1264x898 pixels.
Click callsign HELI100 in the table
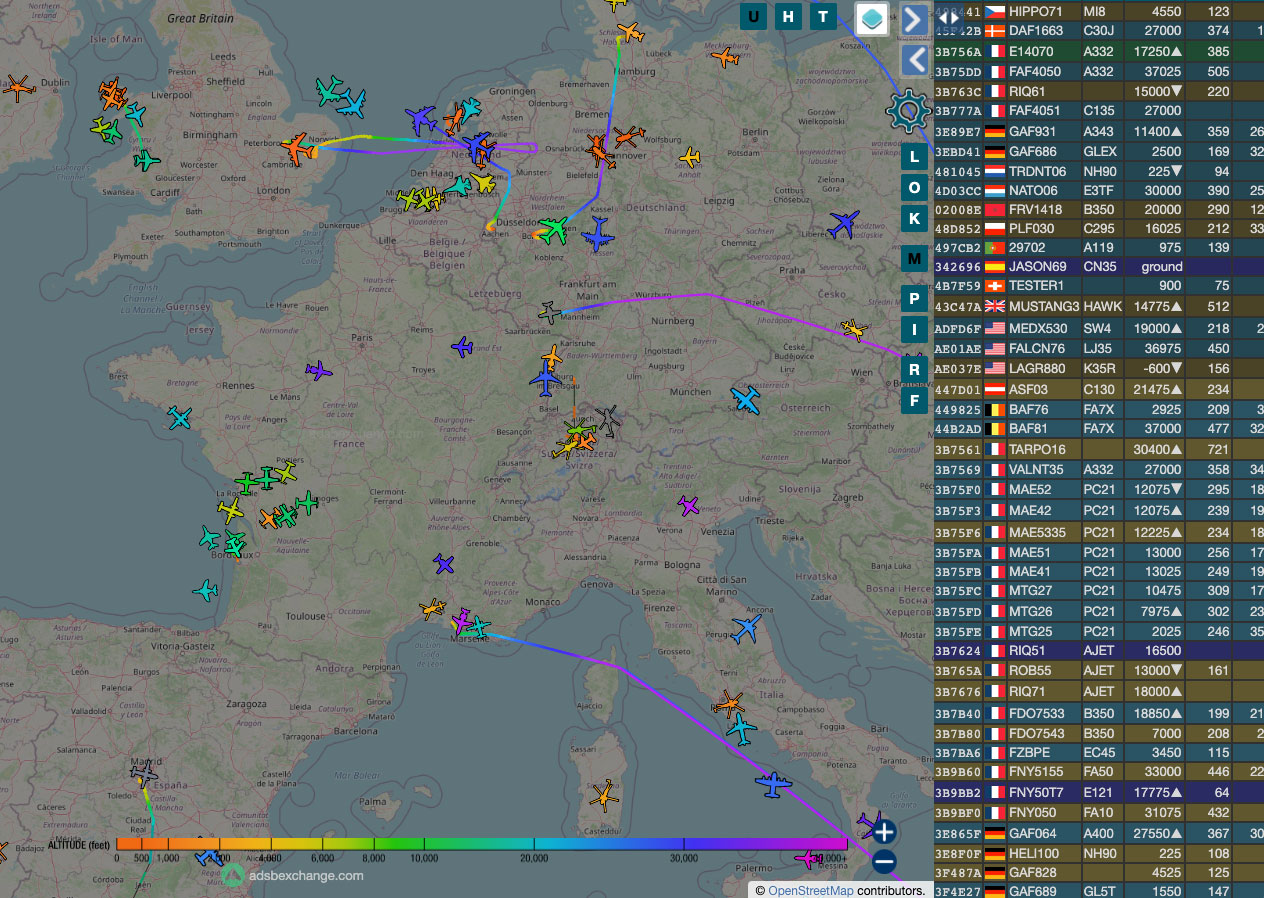coord(1034,853)
